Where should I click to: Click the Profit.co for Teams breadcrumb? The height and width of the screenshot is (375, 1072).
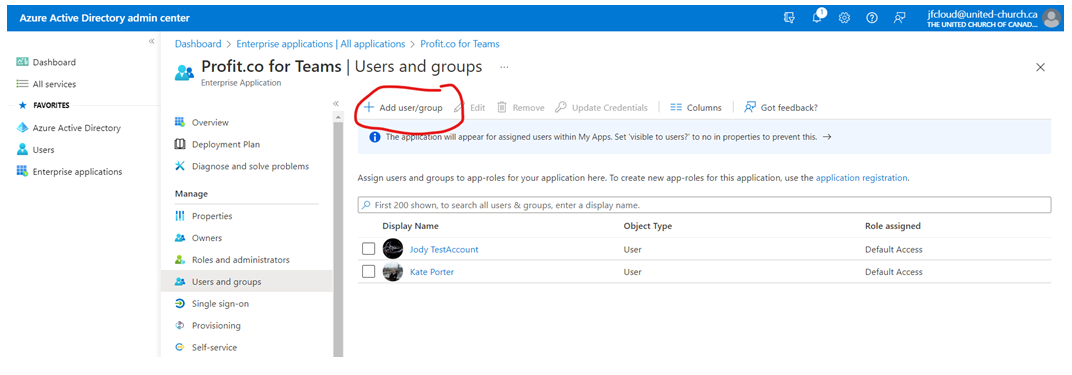(459, 44)
